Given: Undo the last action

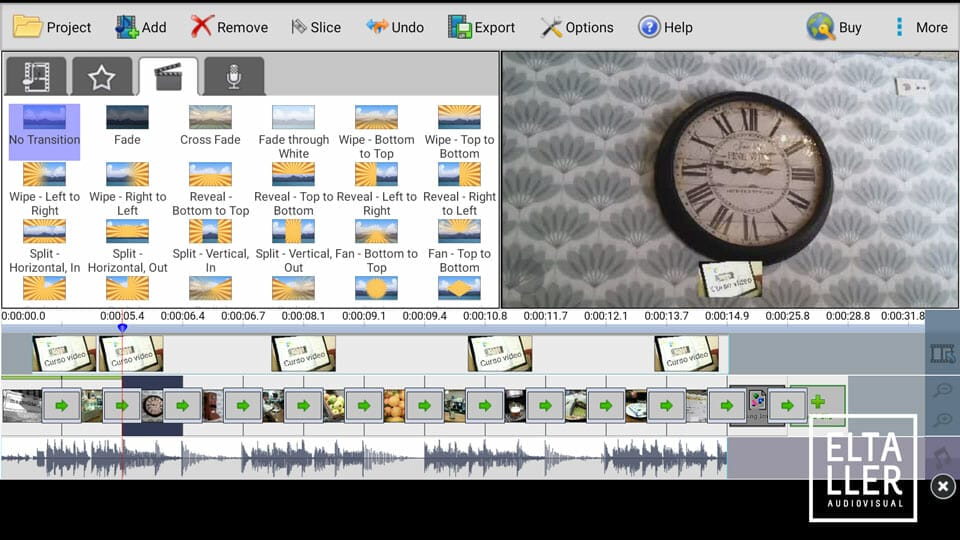Looking at the screenshot, I should point(395,27).
